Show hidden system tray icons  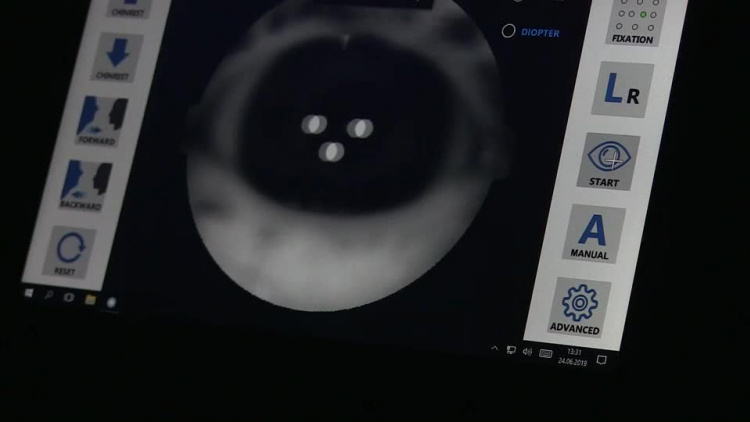495,348
